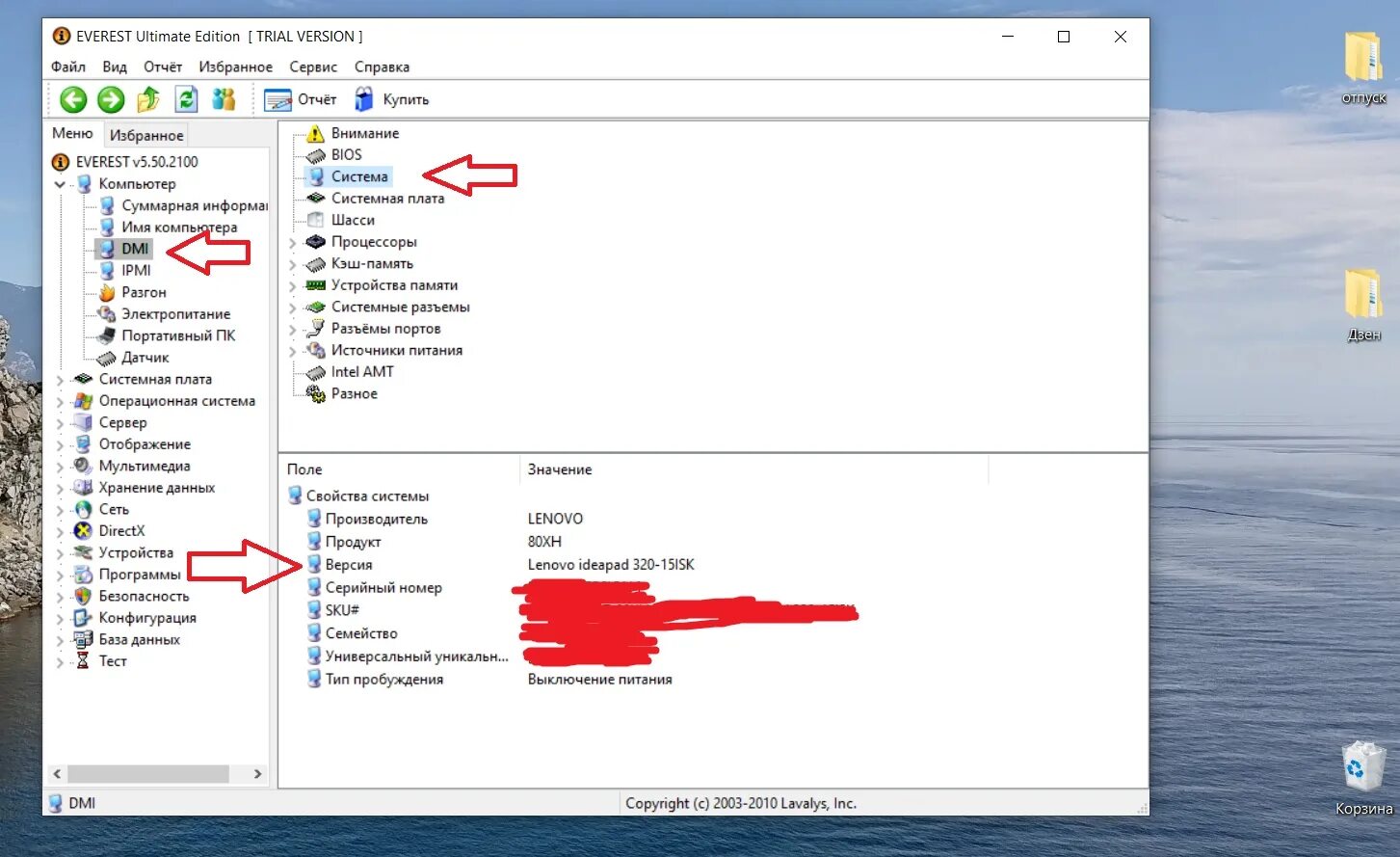
Task: Click the Купить buy toolbar button
Action: click(x=392, y=99)
